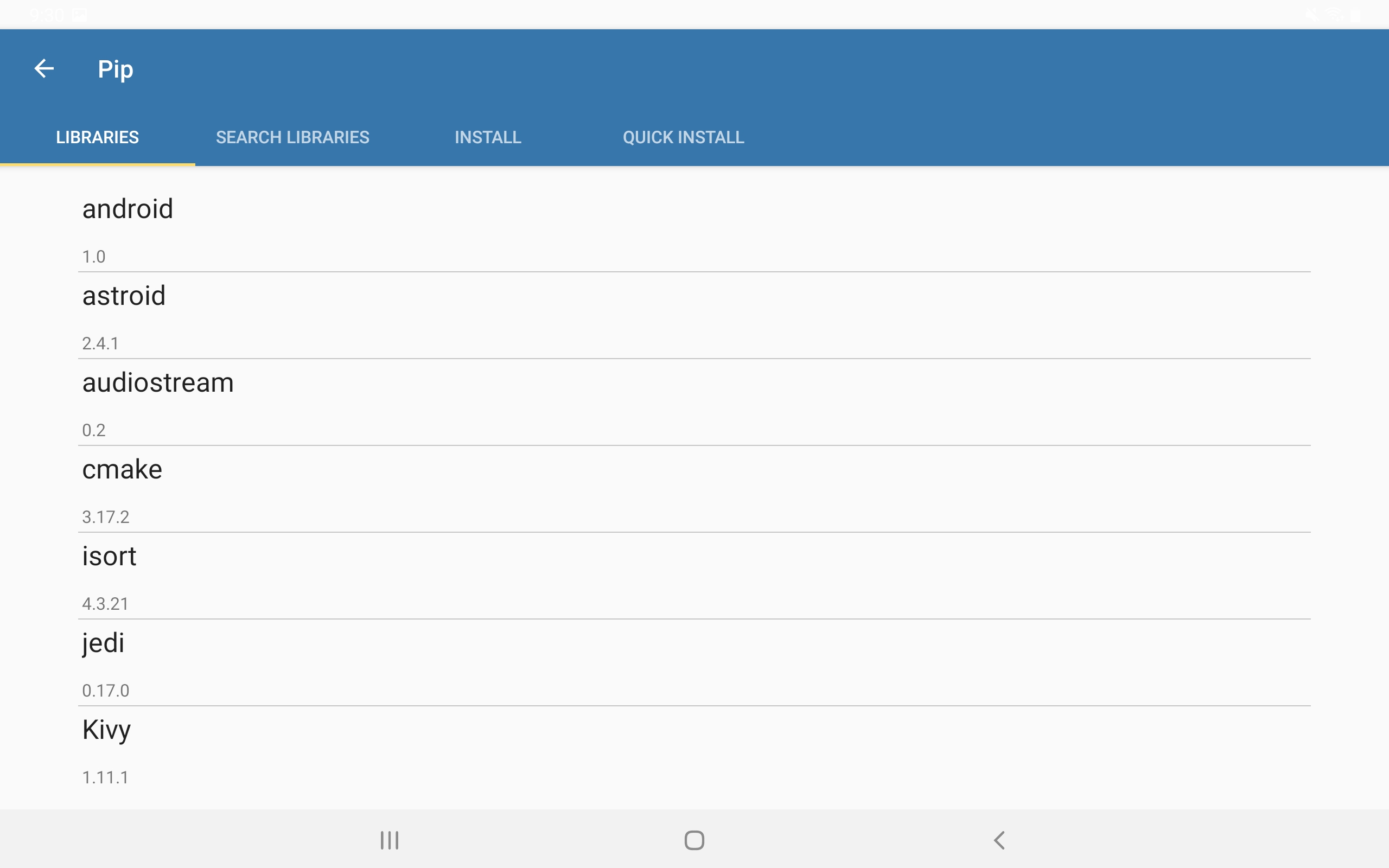
Task: Go to the Install tab
Action: 488,137
